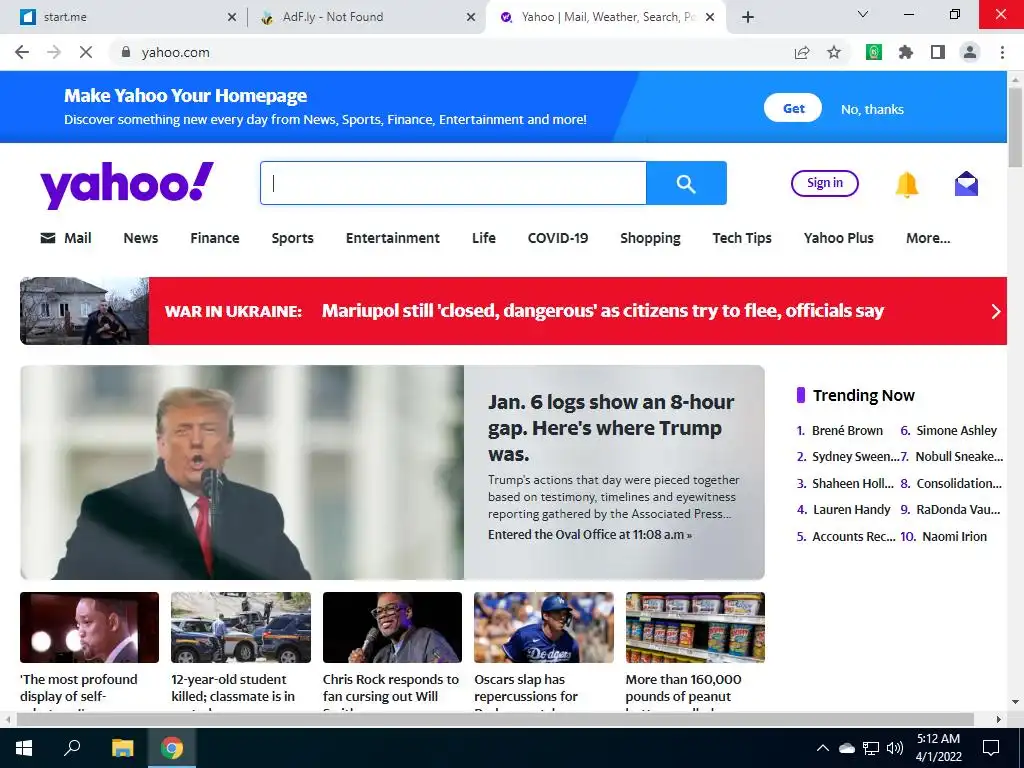Open the Extensions puzzle piece menu
The image size is (1024, 768).
click(906, 52)
